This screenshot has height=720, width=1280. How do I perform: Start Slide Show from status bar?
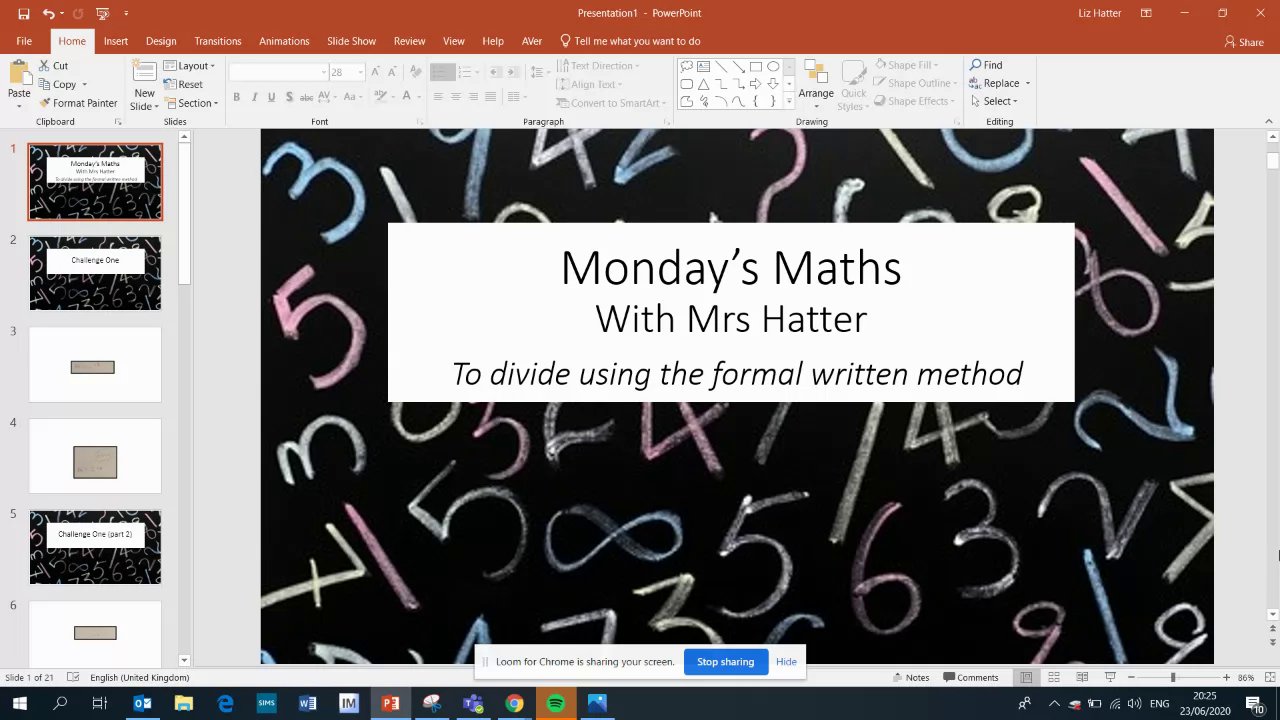point(1110,677)
